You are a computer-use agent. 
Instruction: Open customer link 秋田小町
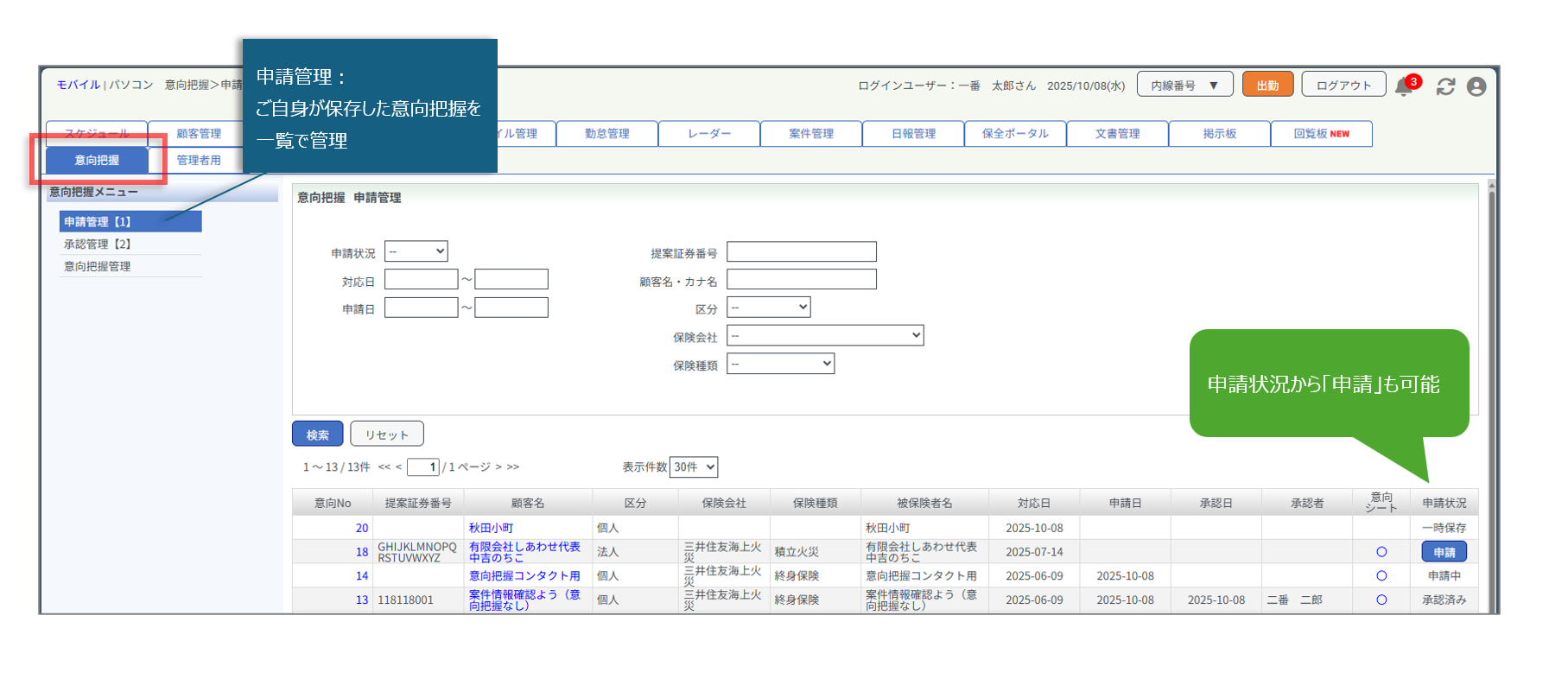click(491, 528)
